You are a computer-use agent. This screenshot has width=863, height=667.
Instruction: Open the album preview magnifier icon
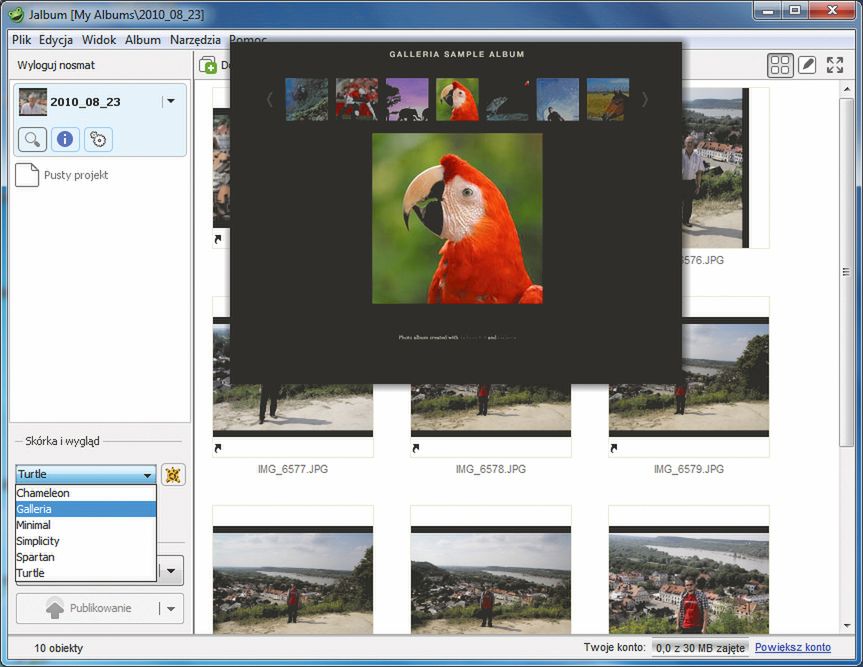(32, 139)
